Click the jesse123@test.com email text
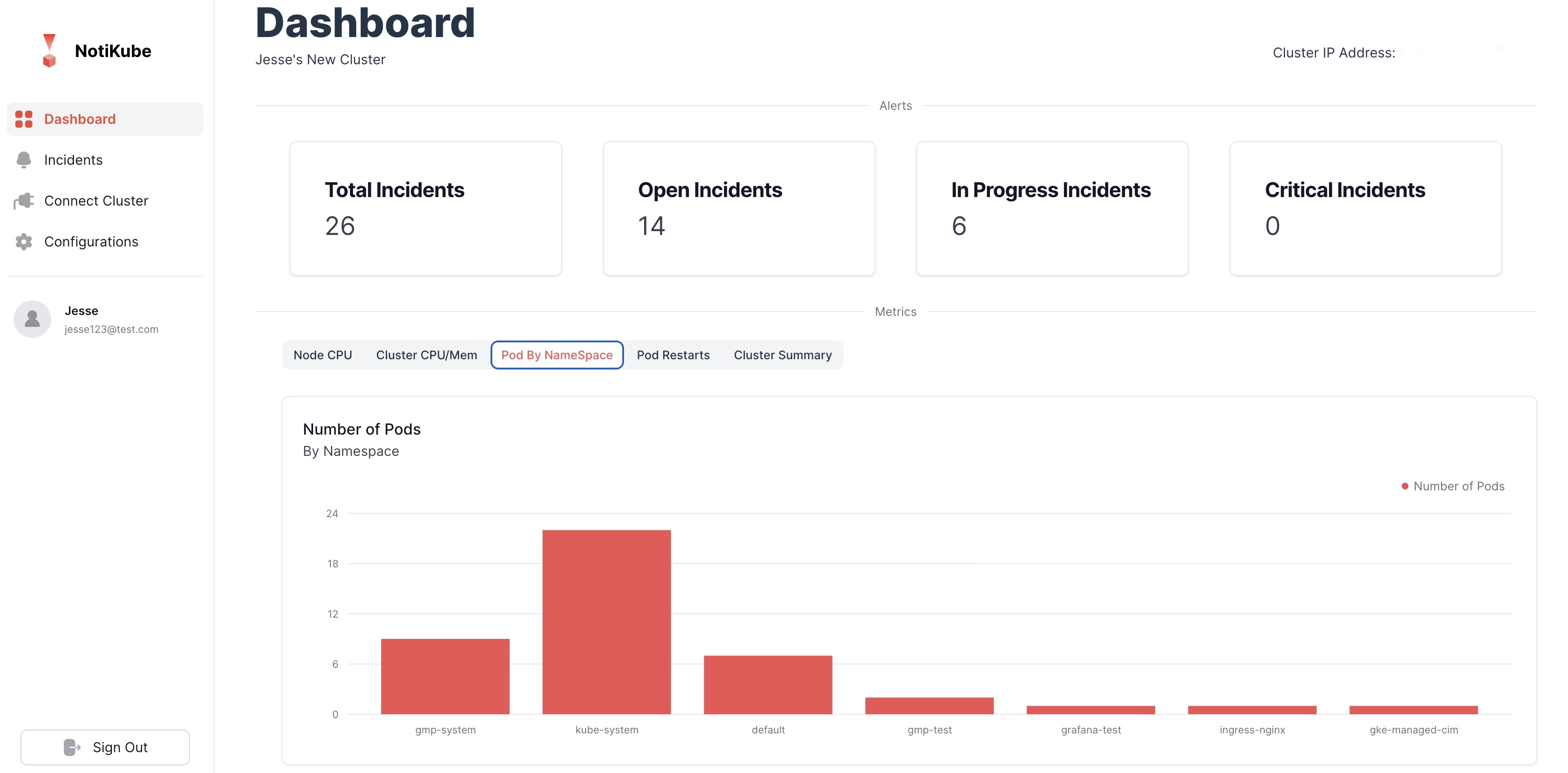 111,329
